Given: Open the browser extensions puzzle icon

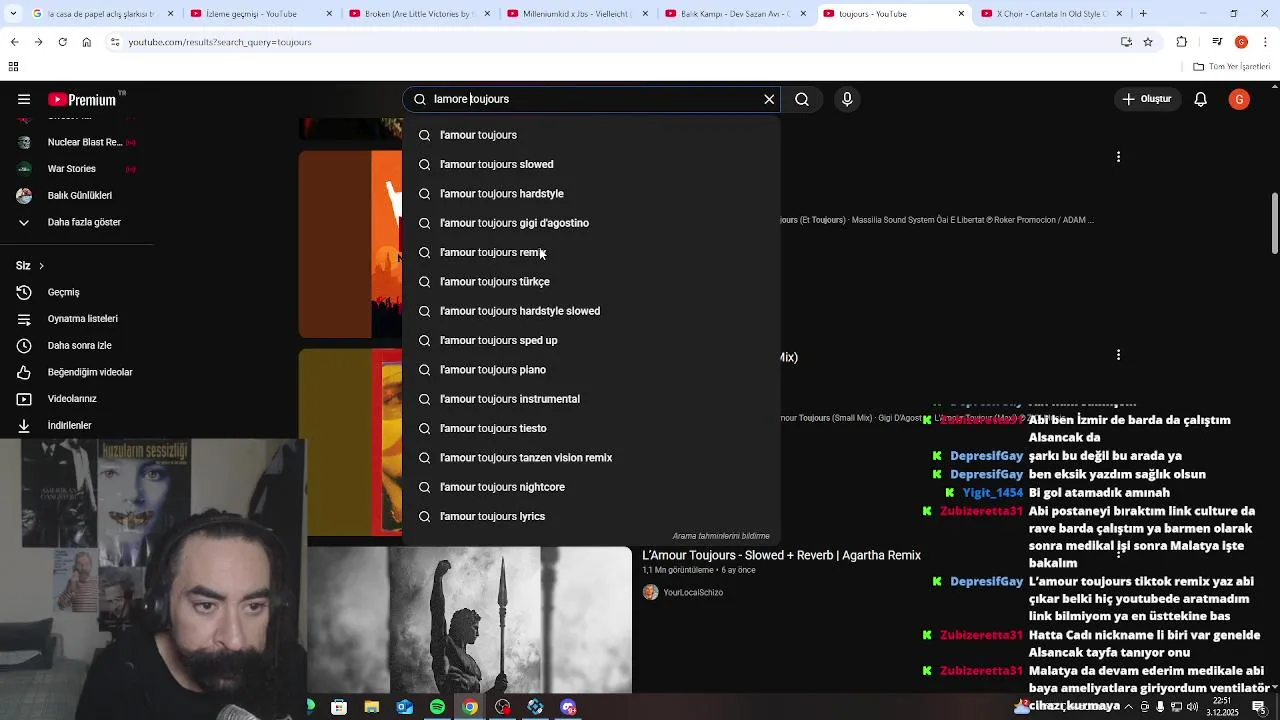Looking at the screenshot, I should [1182, 42].
